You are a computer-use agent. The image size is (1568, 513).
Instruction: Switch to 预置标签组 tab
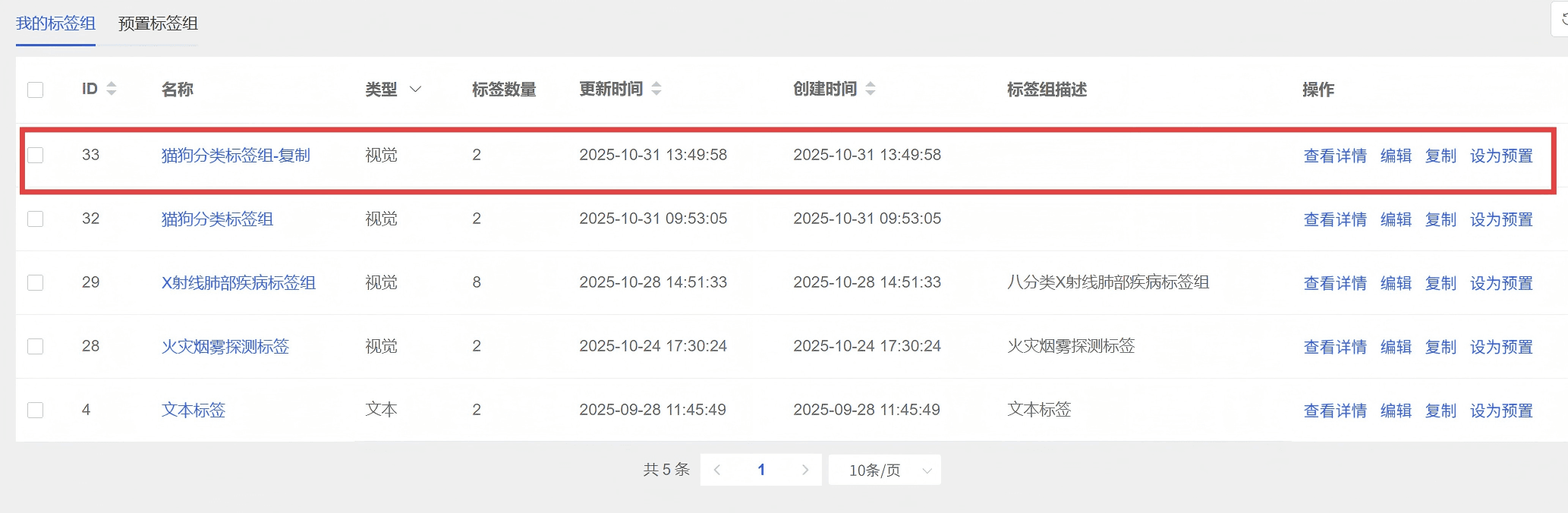click(158, 24)
